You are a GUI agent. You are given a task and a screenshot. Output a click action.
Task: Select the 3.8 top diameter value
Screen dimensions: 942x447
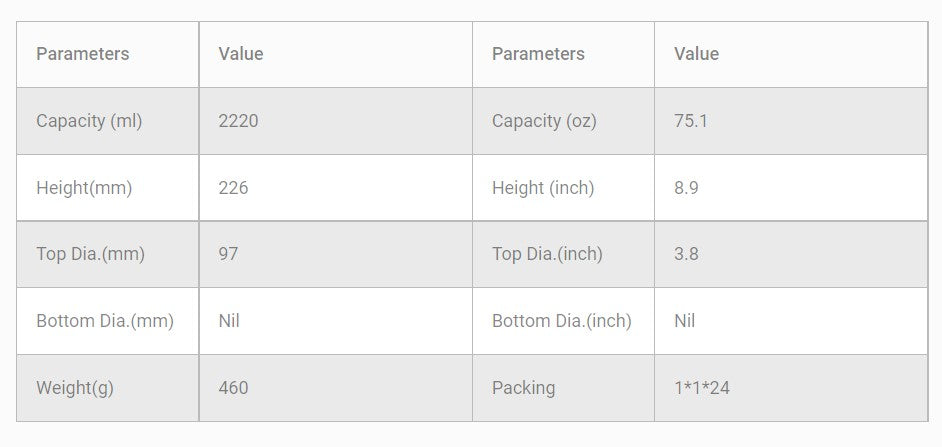point(686,254)
